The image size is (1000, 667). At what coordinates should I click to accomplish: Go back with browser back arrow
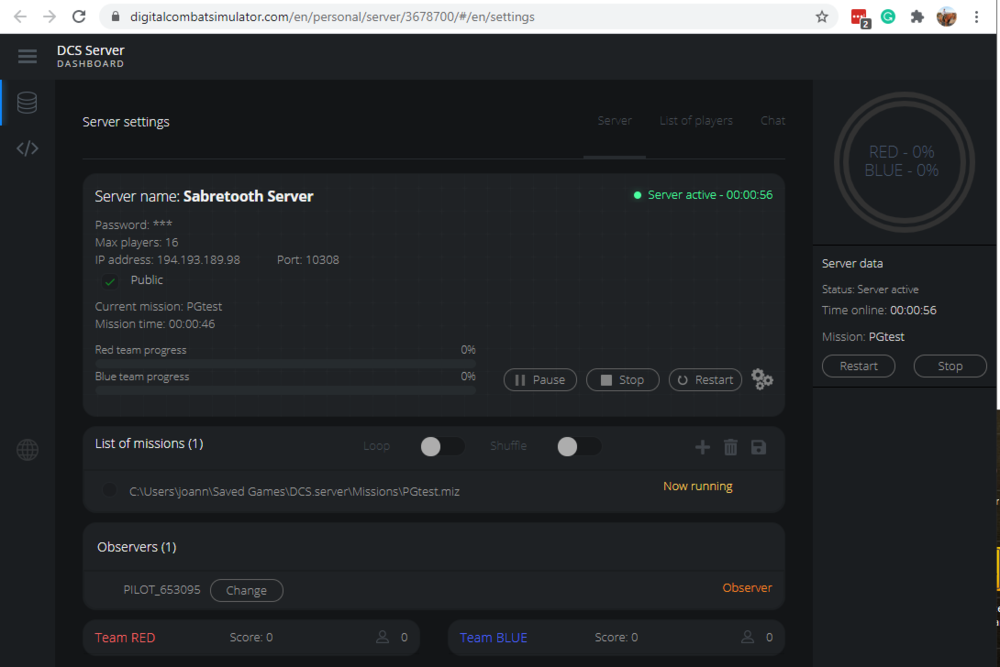pos(20,17)
